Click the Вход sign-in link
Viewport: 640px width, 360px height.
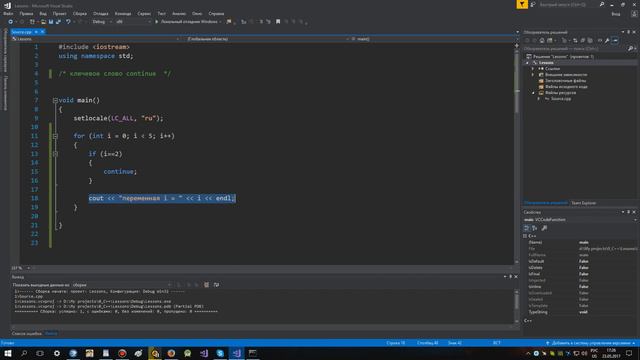click(x=616, y=14)
